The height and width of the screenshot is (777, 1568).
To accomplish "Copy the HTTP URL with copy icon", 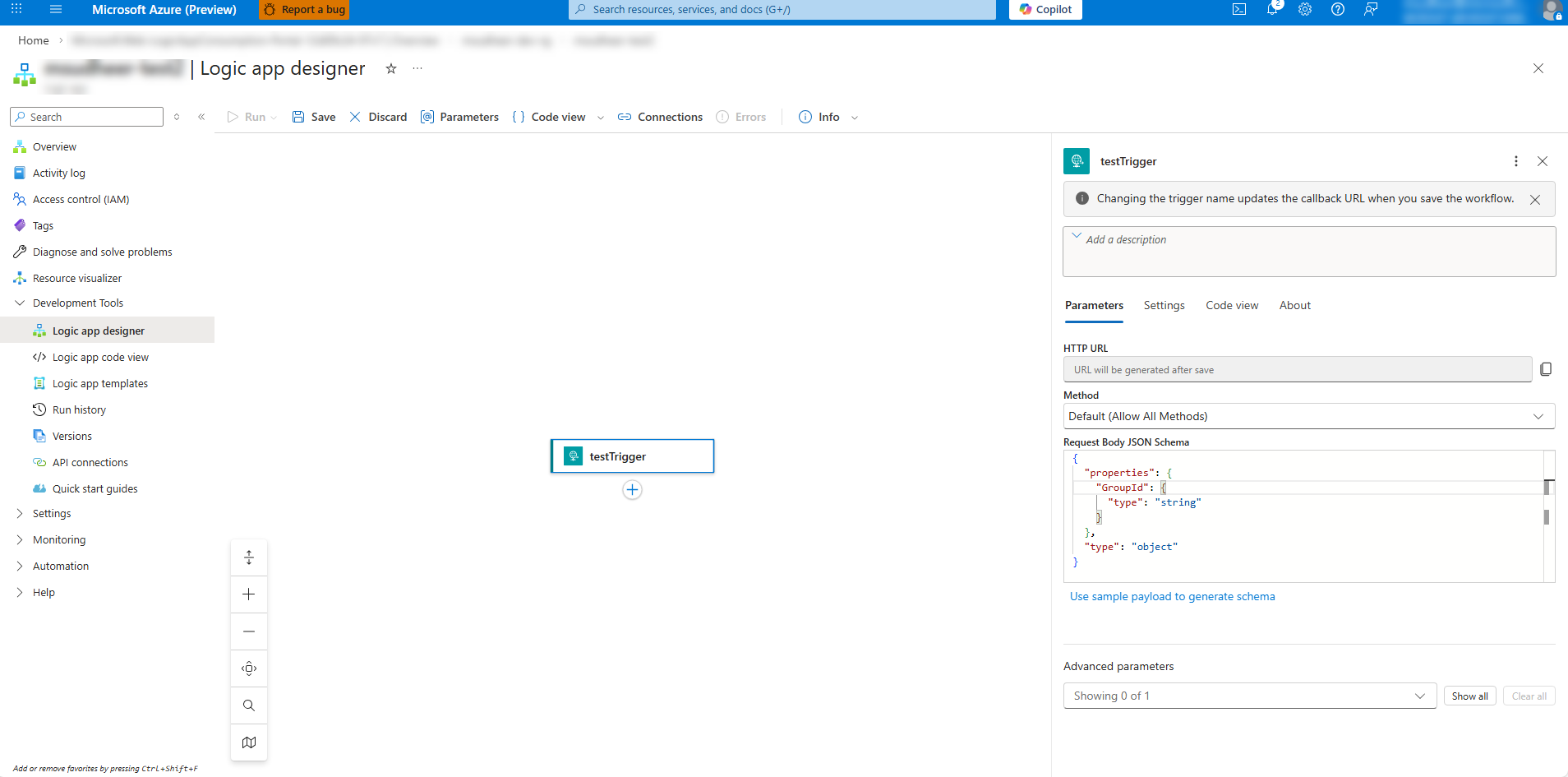I will click(x=1545, y=369).
